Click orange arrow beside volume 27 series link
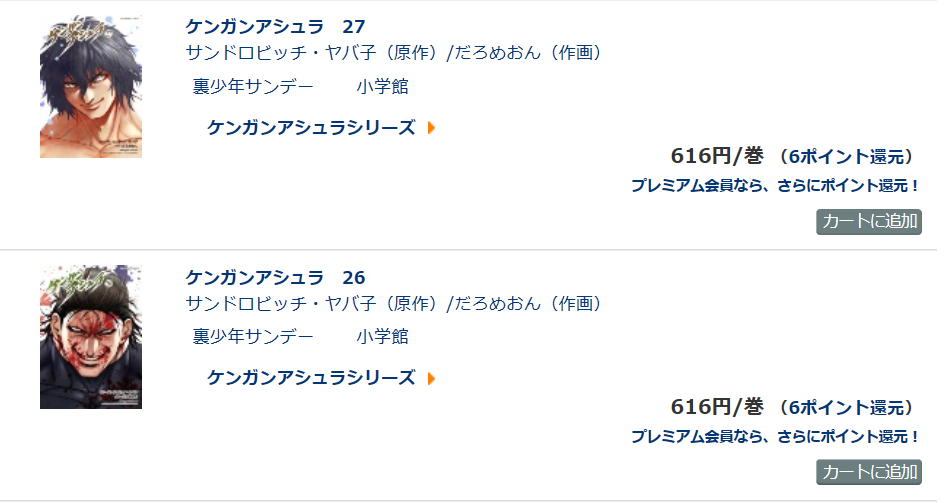This screenshot has width=948, height=503. (432, 128)
